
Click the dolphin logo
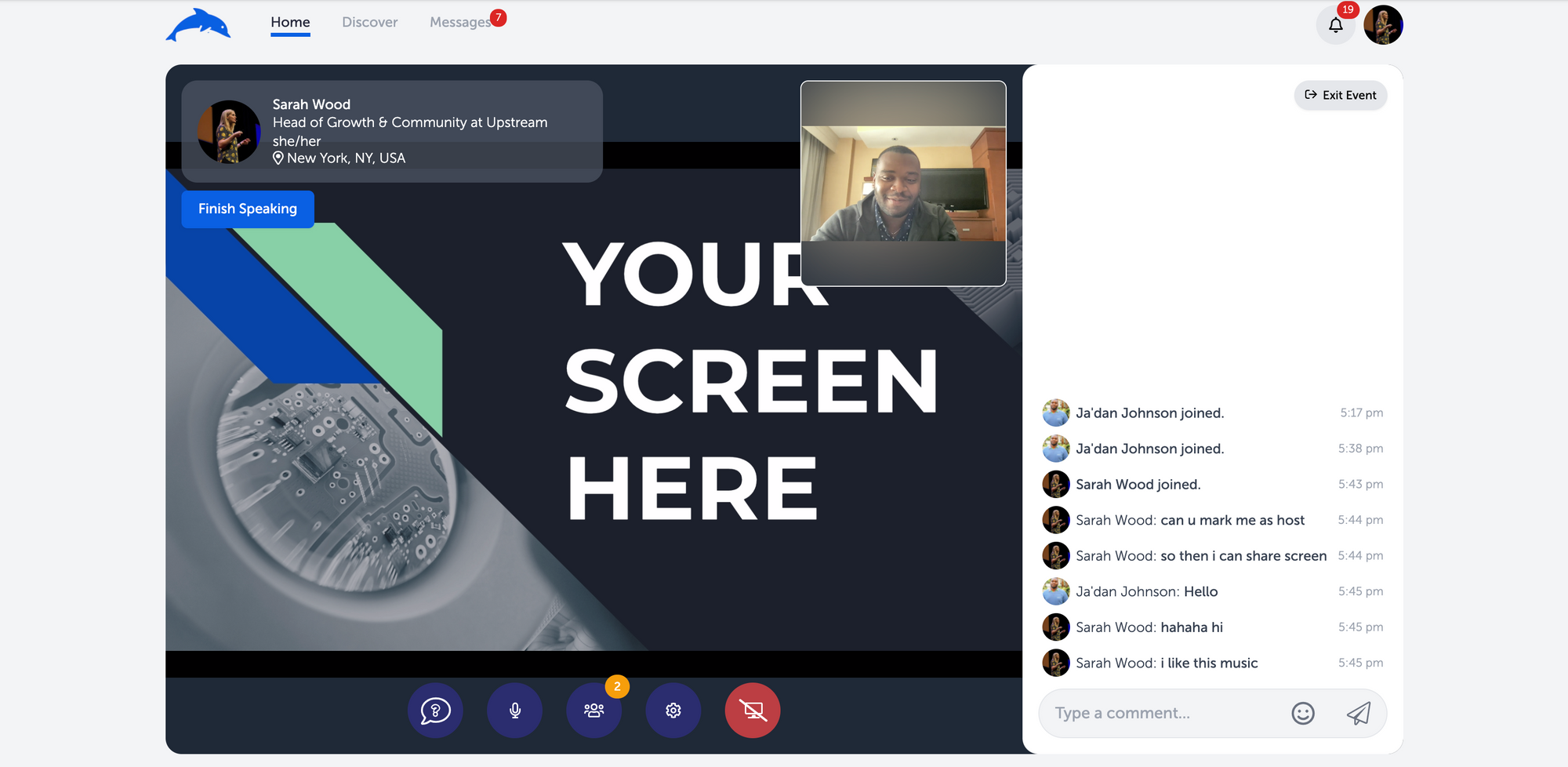point(198,25)
